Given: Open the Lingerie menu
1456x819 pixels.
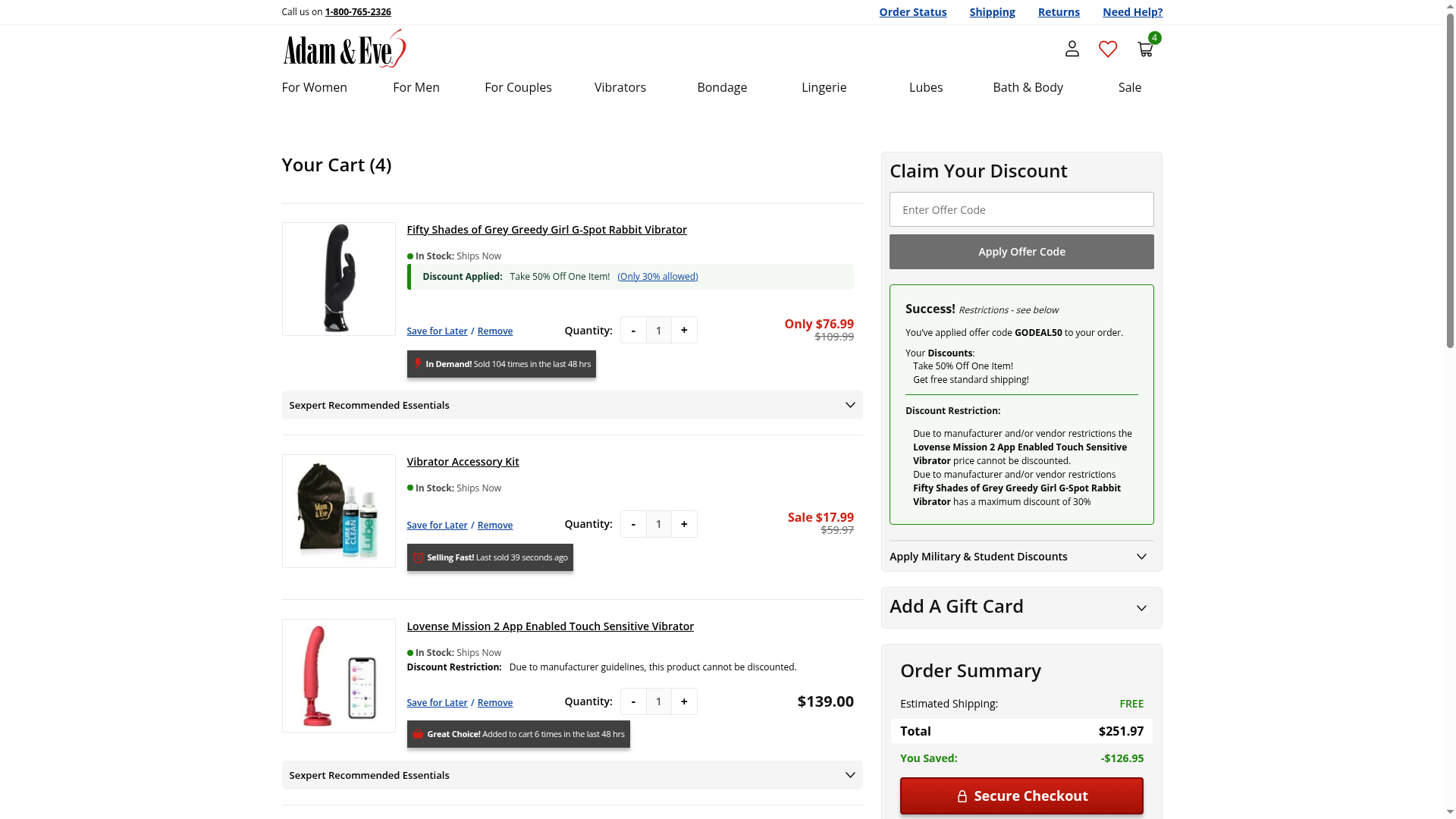Looking at the screenshot, I should [824, 87].
